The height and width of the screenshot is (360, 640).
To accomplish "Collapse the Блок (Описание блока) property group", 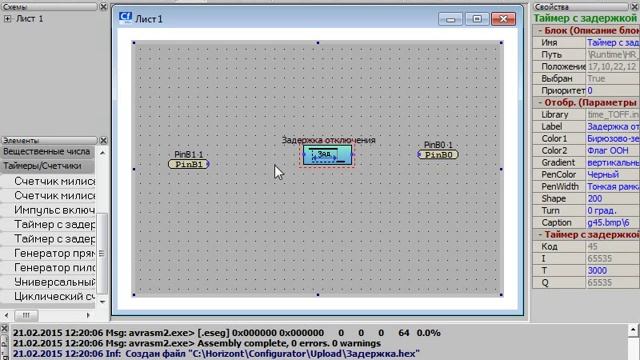I will [540, 31].
